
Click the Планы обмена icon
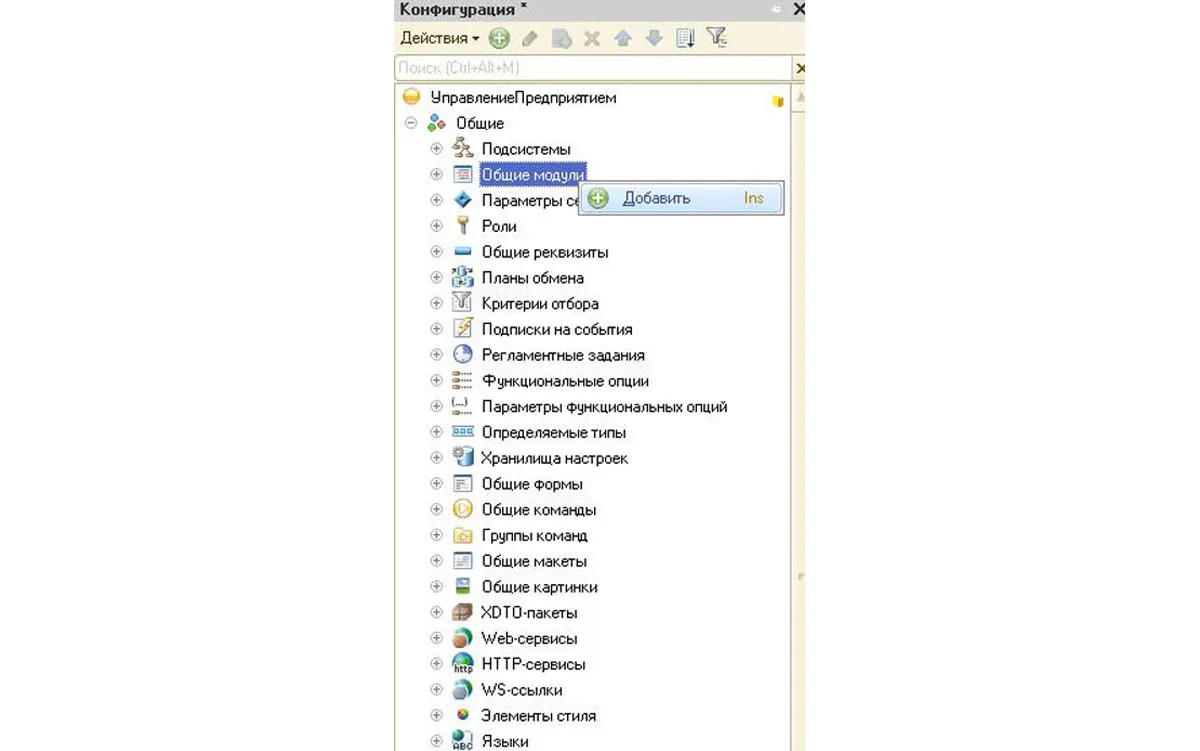pos(462,278)
